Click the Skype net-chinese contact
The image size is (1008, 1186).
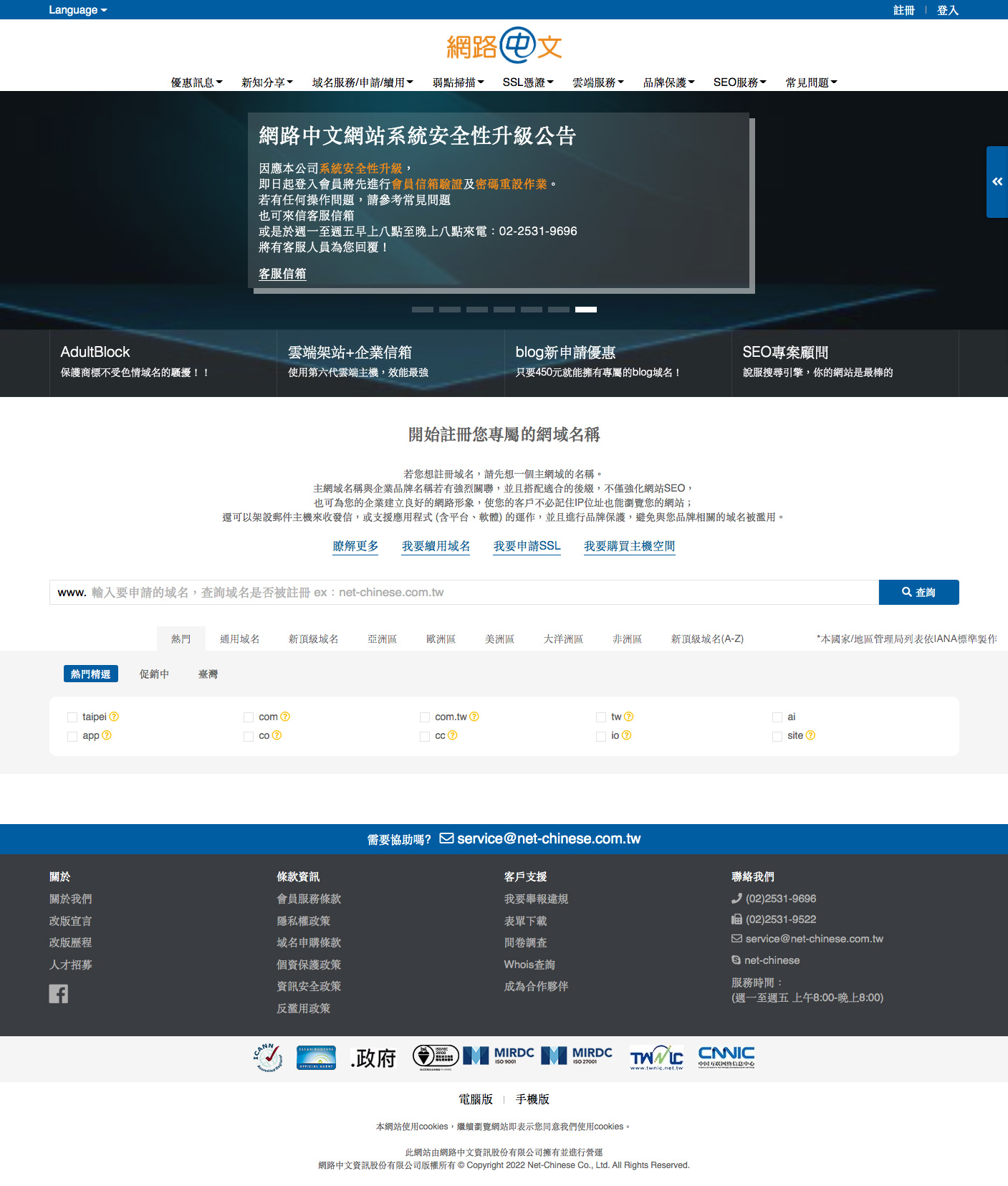coord(765,960)
